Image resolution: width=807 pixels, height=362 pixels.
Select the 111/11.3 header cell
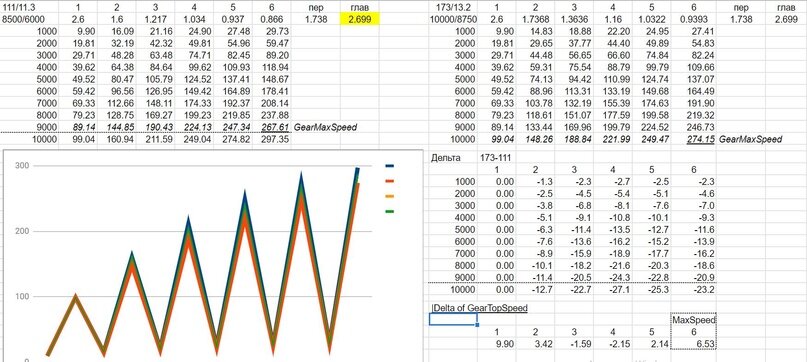[x=29, y=8]
